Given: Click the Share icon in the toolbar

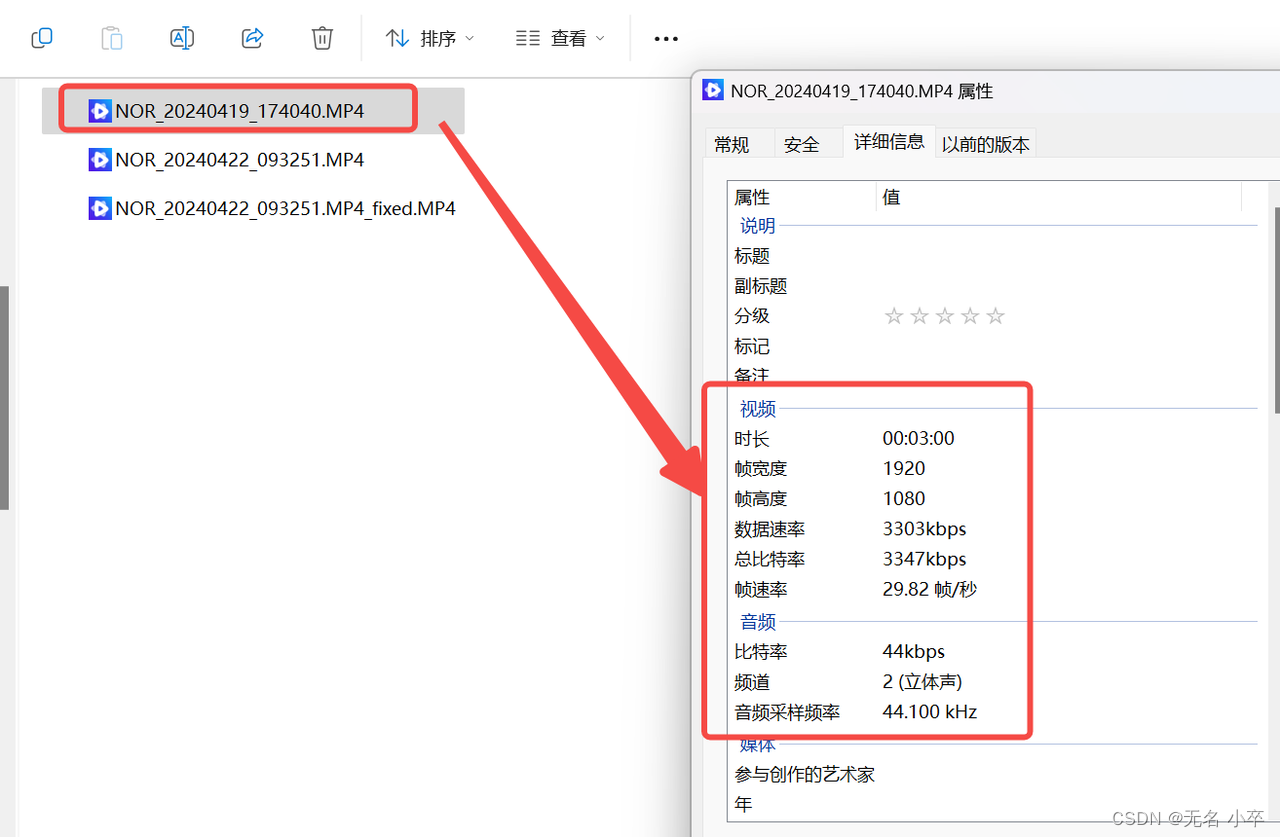Looking at the screenshot, I should pyautogui.click(x=251, y=38).
